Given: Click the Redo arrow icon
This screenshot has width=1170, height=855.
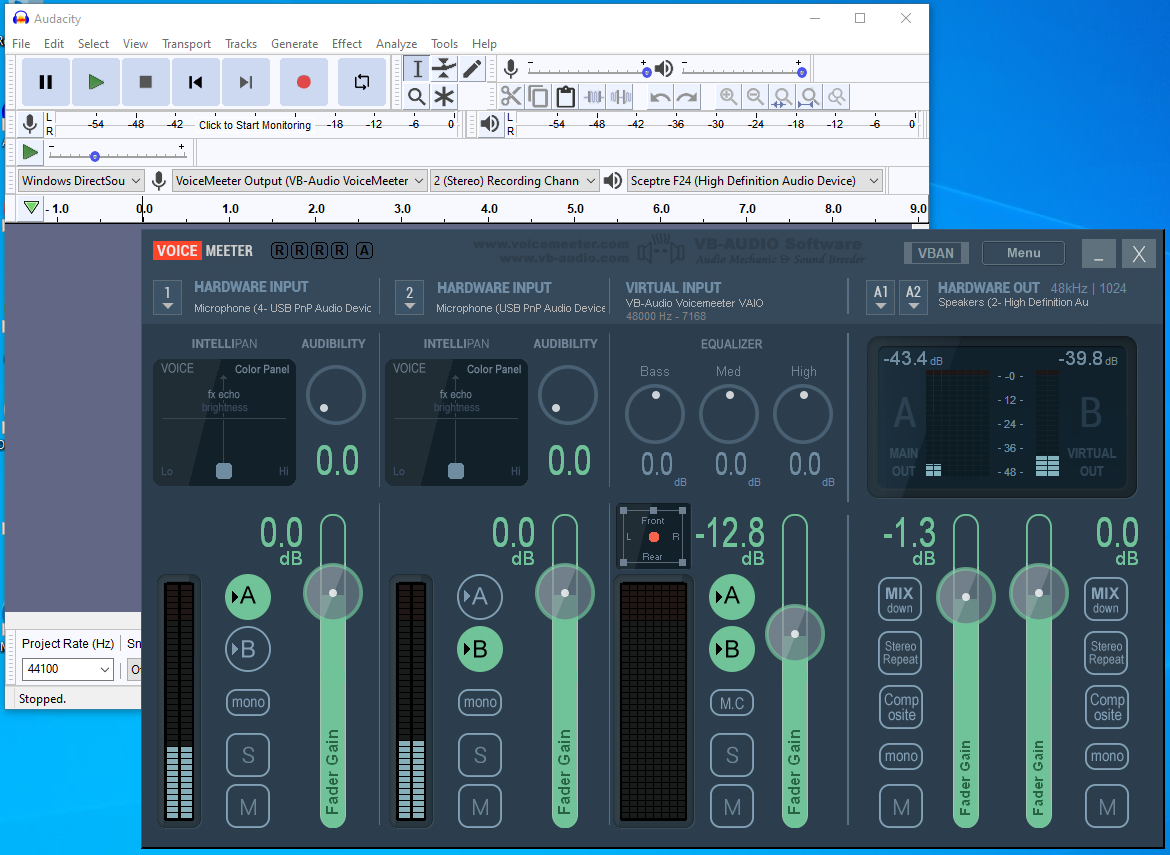Looking at the screenshot, I should (x=686, y=96).
